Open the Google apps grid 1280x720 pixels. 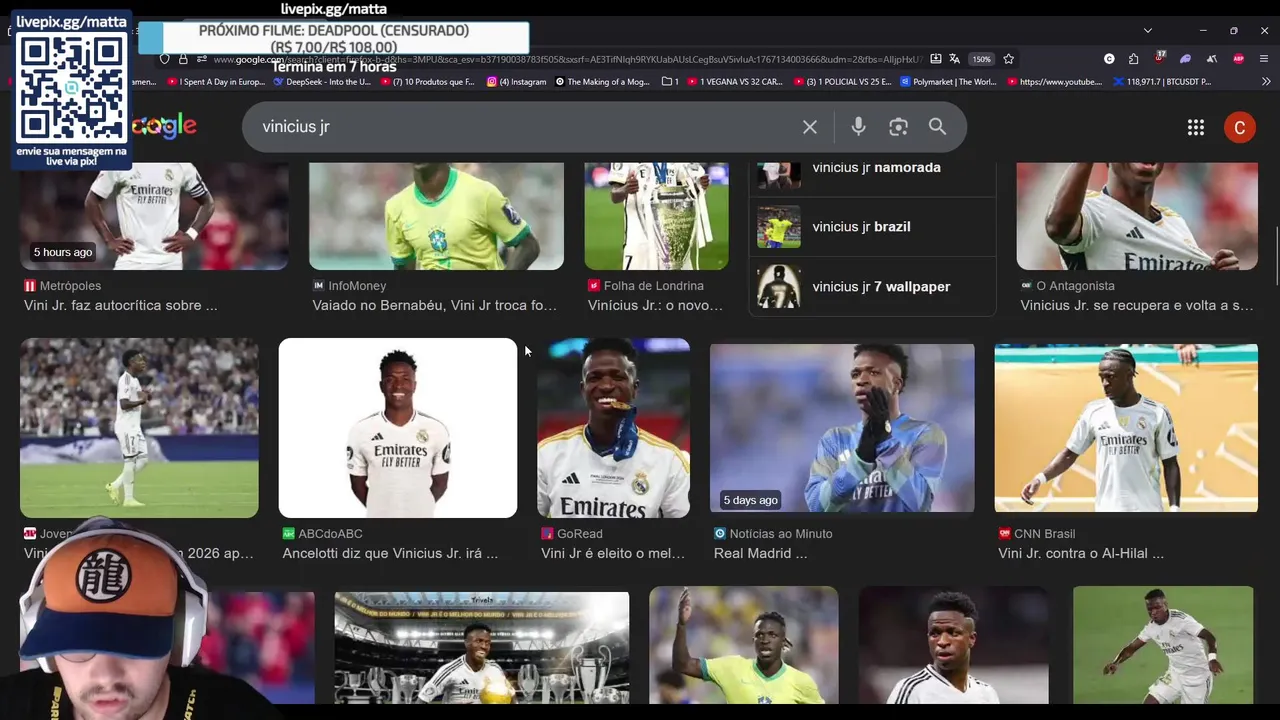(1195, 127)
